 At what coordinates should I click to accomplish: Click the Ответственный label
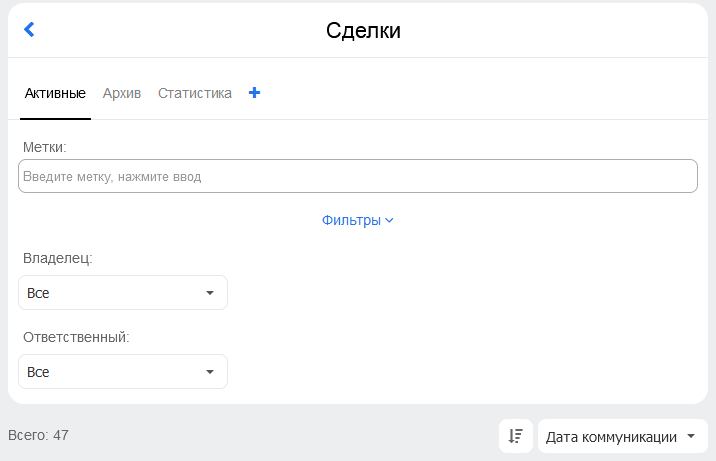pyautogui.click(x=76, y=337)
